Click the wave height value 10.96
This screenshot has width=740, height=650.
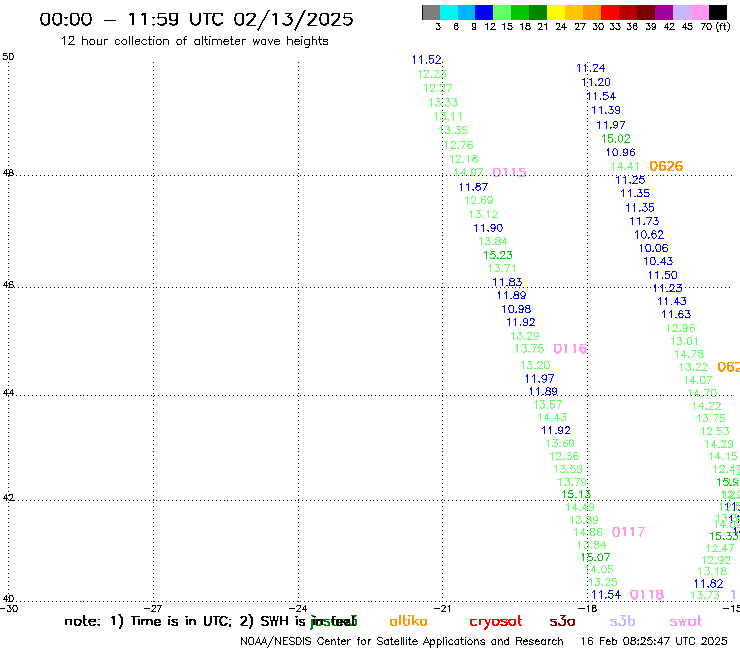[x=621, y=152]
